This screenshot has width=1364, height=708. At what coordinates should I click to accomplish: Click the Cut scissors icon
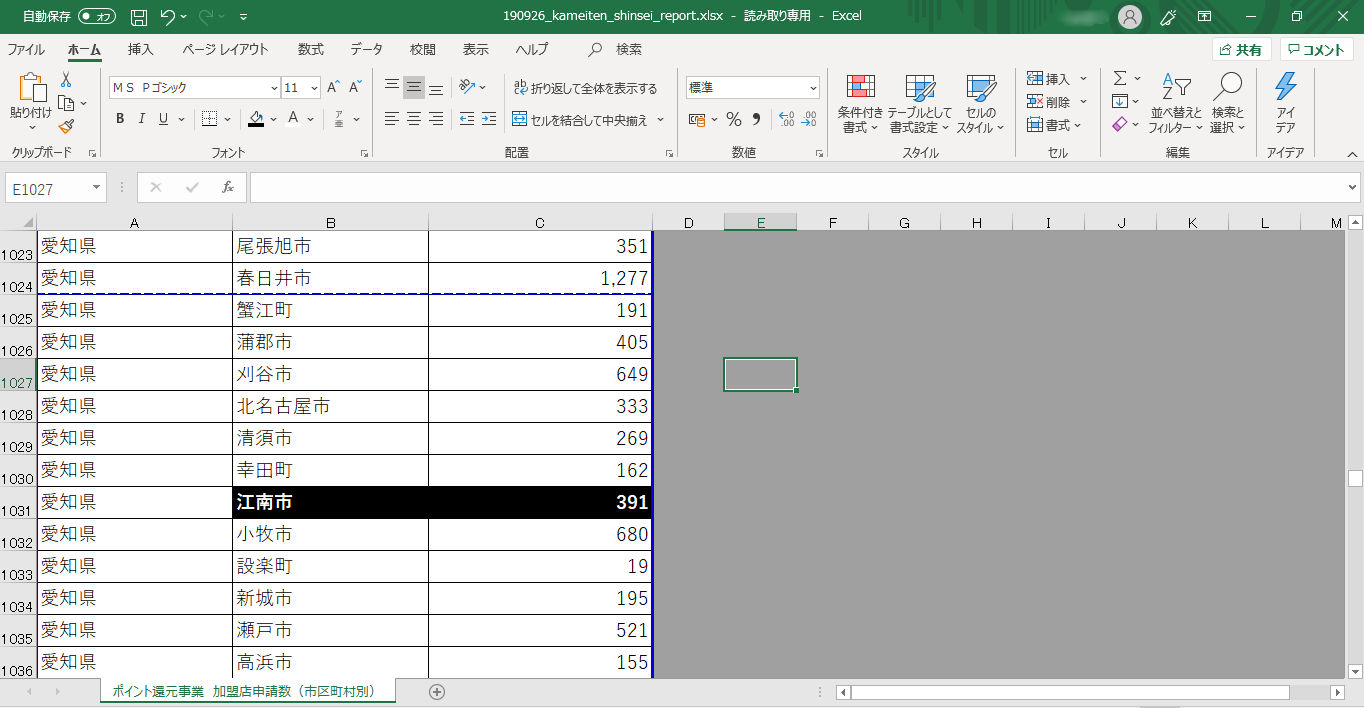[66, 80]
